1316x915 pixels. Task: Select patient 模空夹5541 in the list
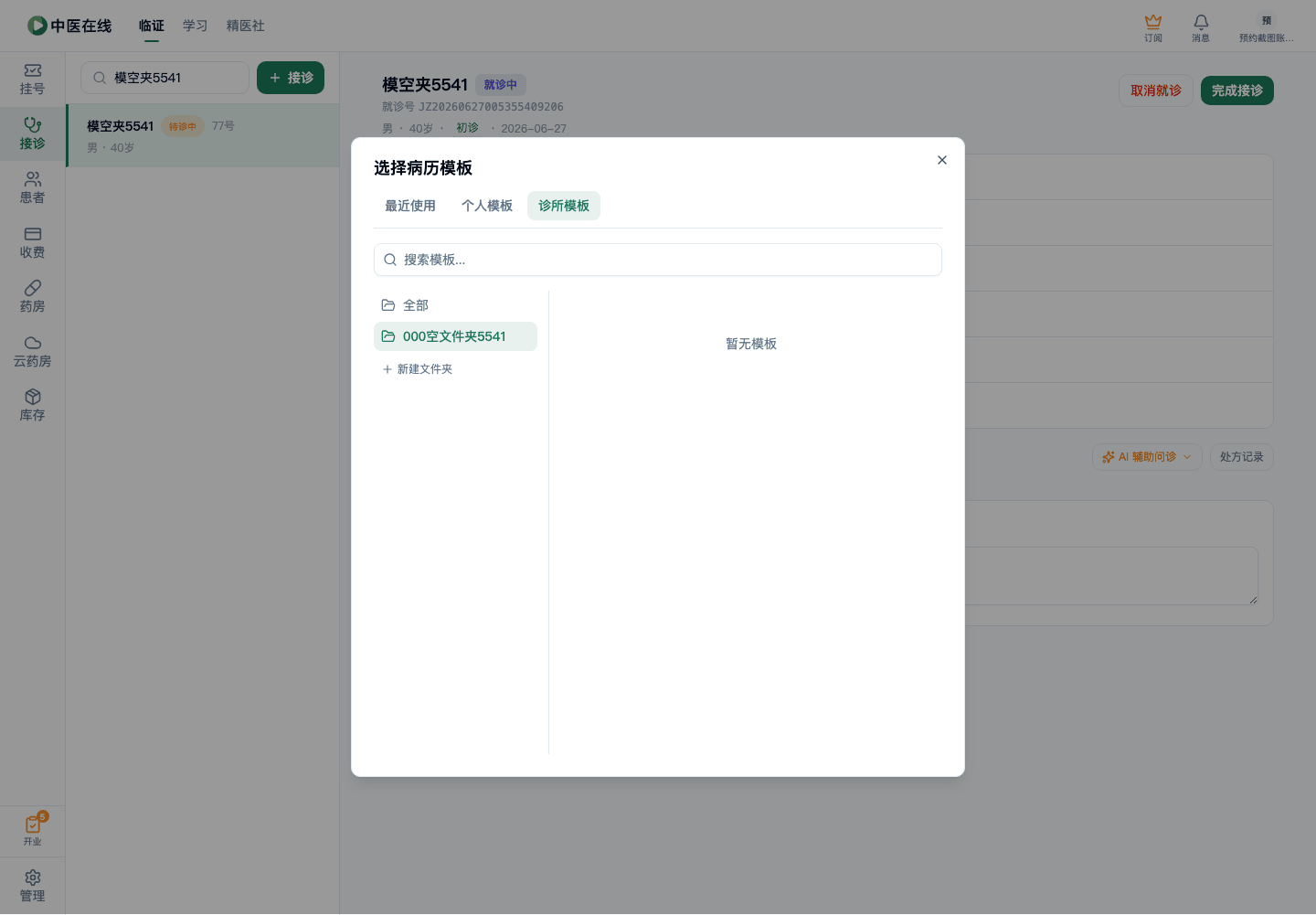click(x=203, y=135)
